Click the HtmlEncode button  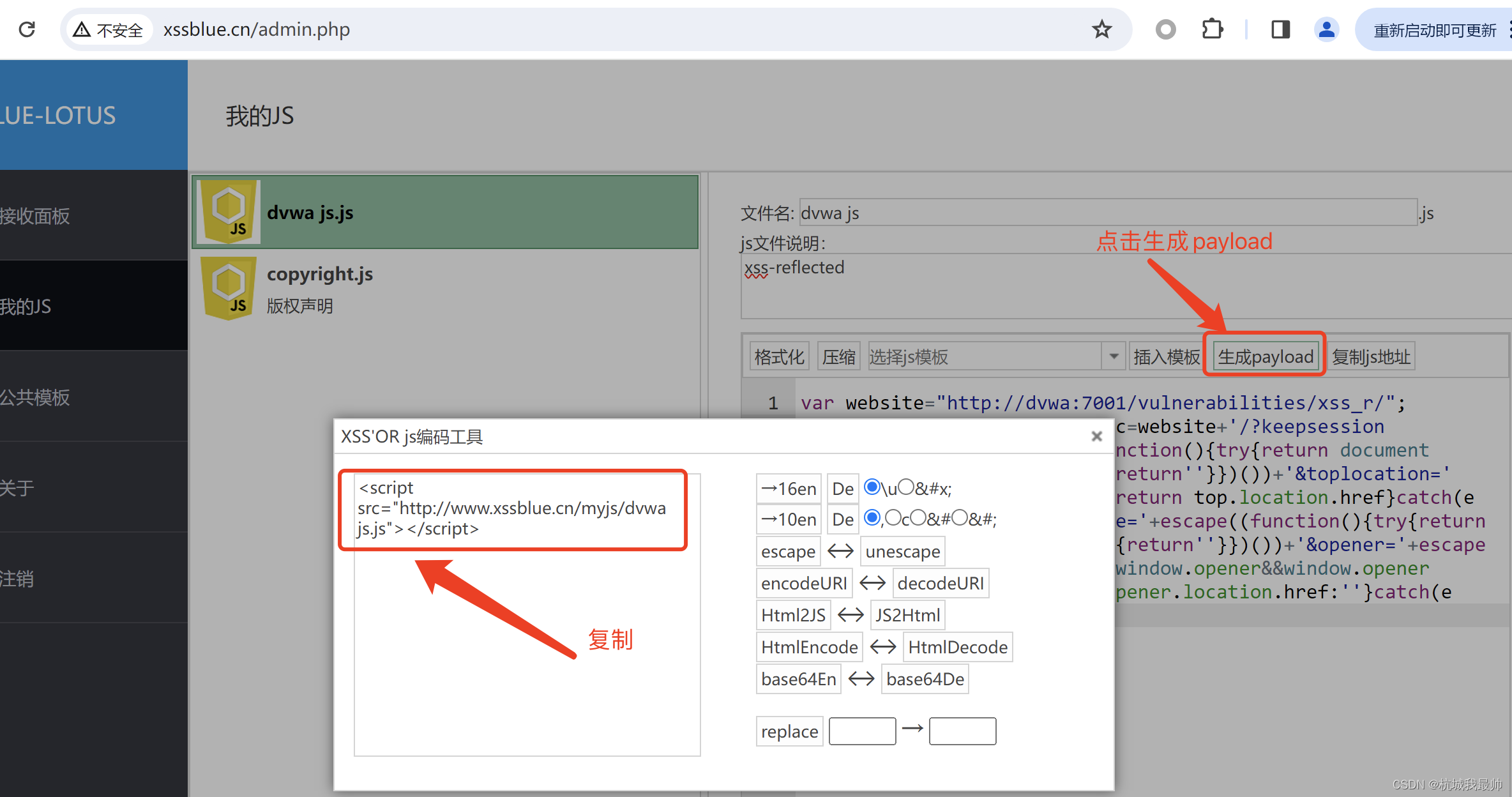coord(810,647)
